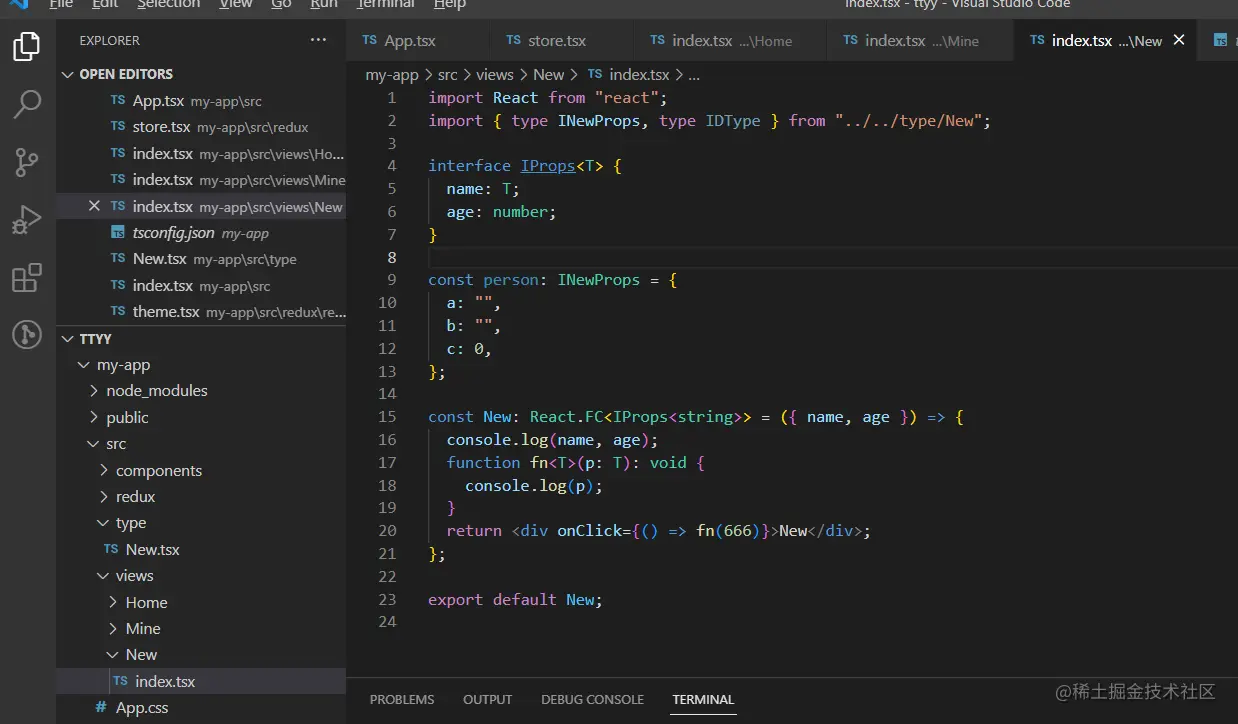Viewport: 1238px width, 724px height.
Task: Open the Extensions view icon
Action: click(x=27, y=277)
